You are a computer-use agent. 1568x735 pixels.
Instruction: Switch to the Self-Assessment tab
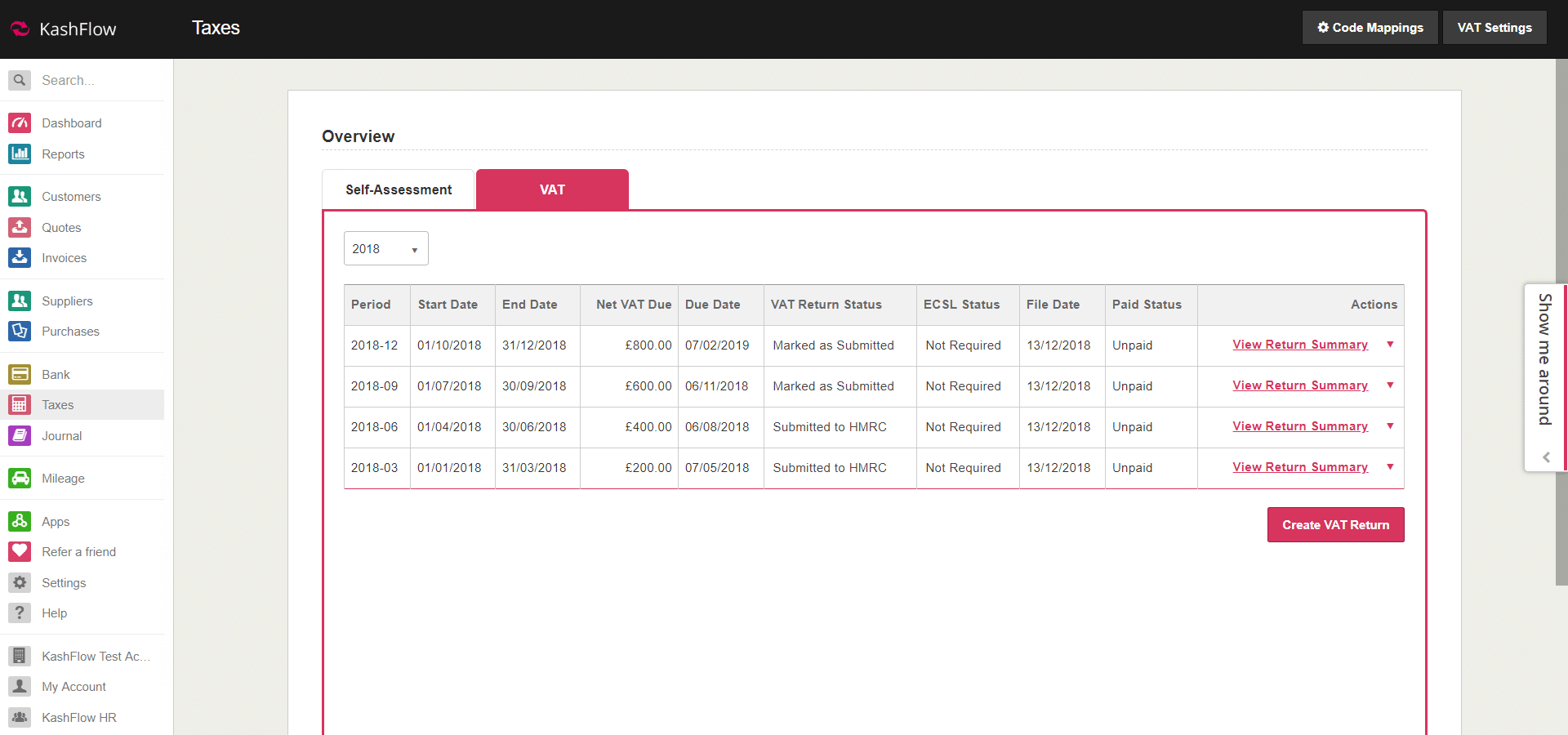(399, 189)
